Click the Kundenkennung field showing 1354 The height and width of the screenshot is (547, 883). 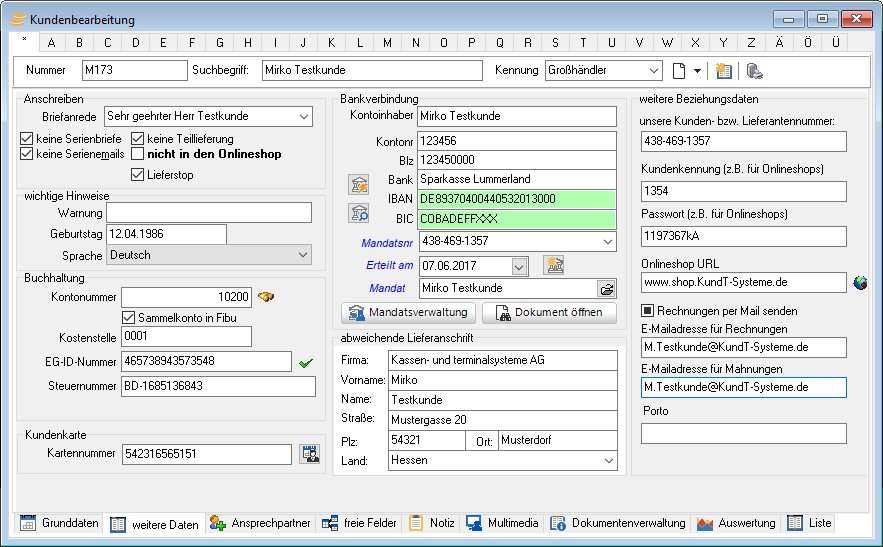(x=743, y=192)
